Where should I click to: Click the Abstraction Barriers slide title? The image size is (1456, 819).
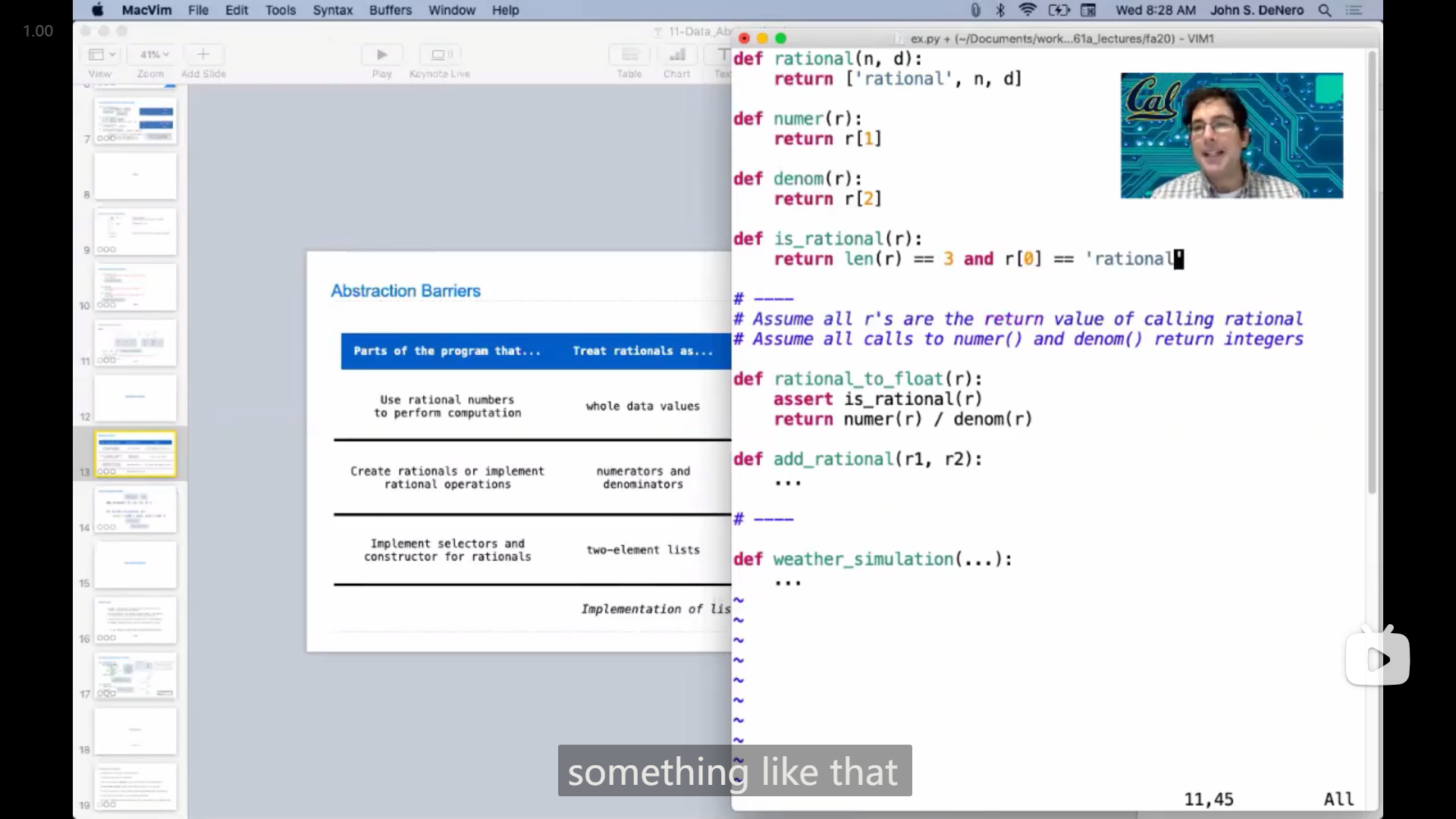[406, 291]
